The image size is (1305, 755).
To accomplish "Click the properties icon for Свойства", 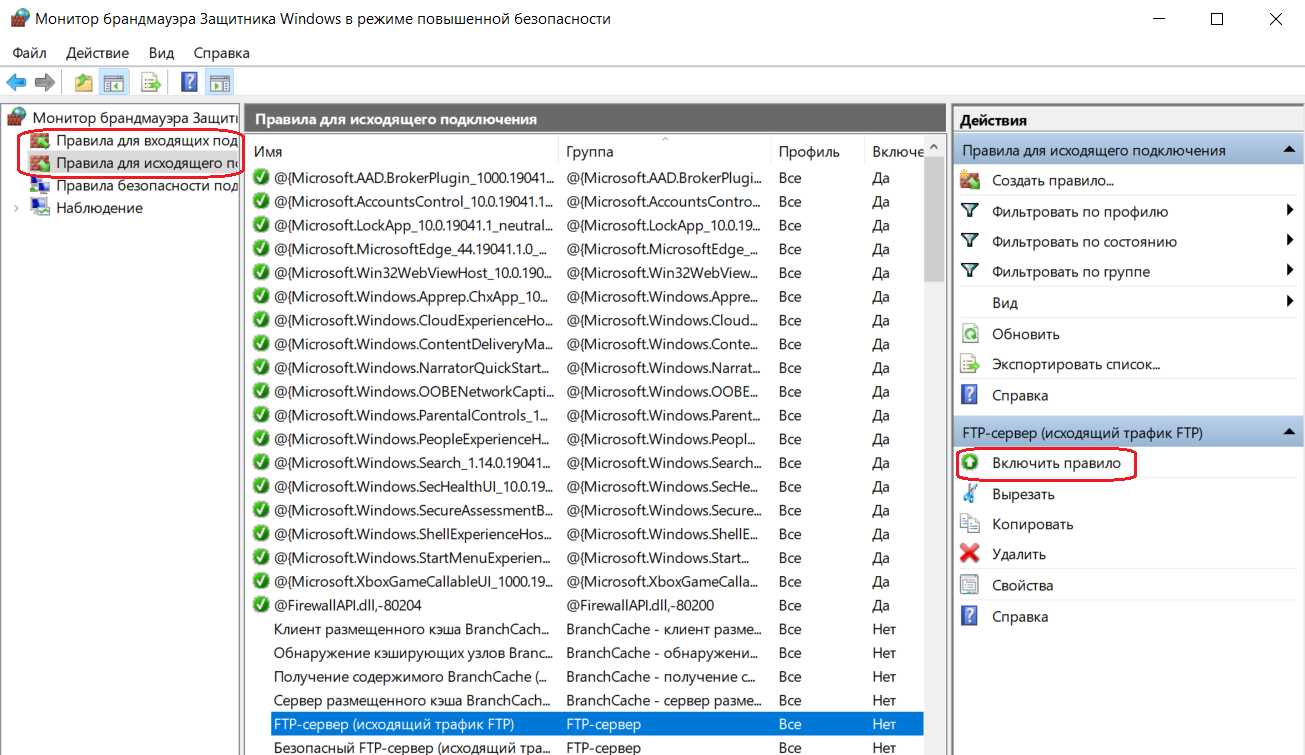I will click(x=969, y=585).
